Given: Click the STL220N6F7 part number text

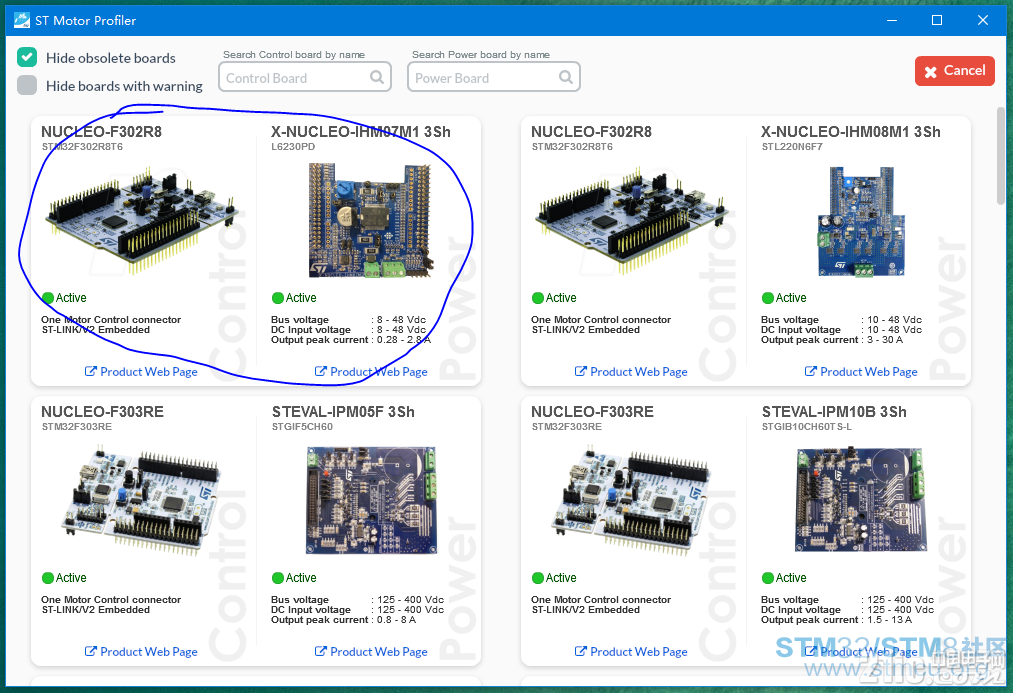Looking at the screenshot, I should pos(792,147).
